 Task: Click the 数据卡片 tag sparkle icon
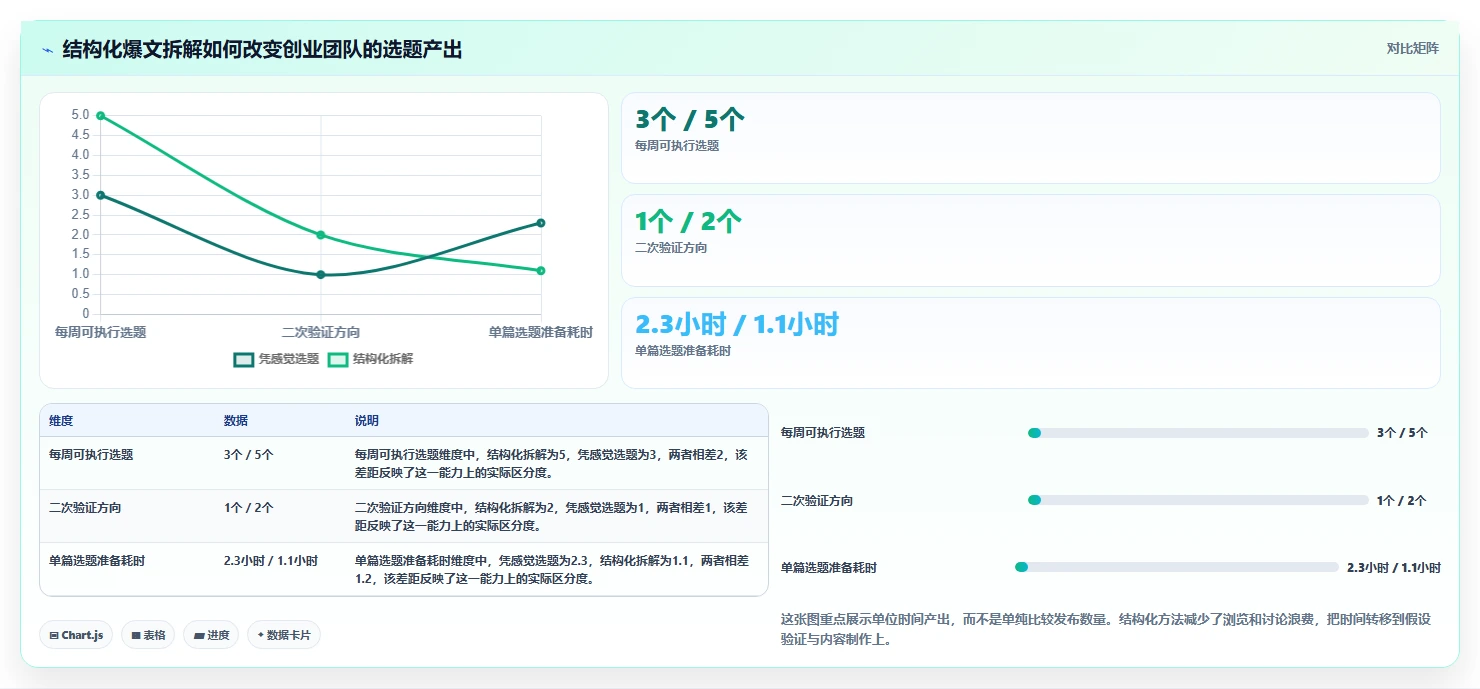point(261,635)
